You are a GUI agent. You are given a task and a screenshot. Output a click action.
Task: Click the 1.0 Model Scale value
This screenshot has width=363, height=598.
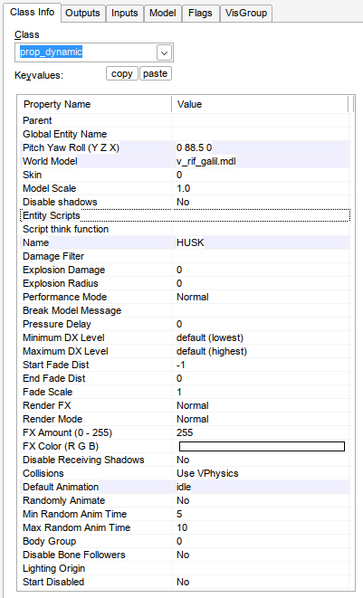tap(183, 188)
